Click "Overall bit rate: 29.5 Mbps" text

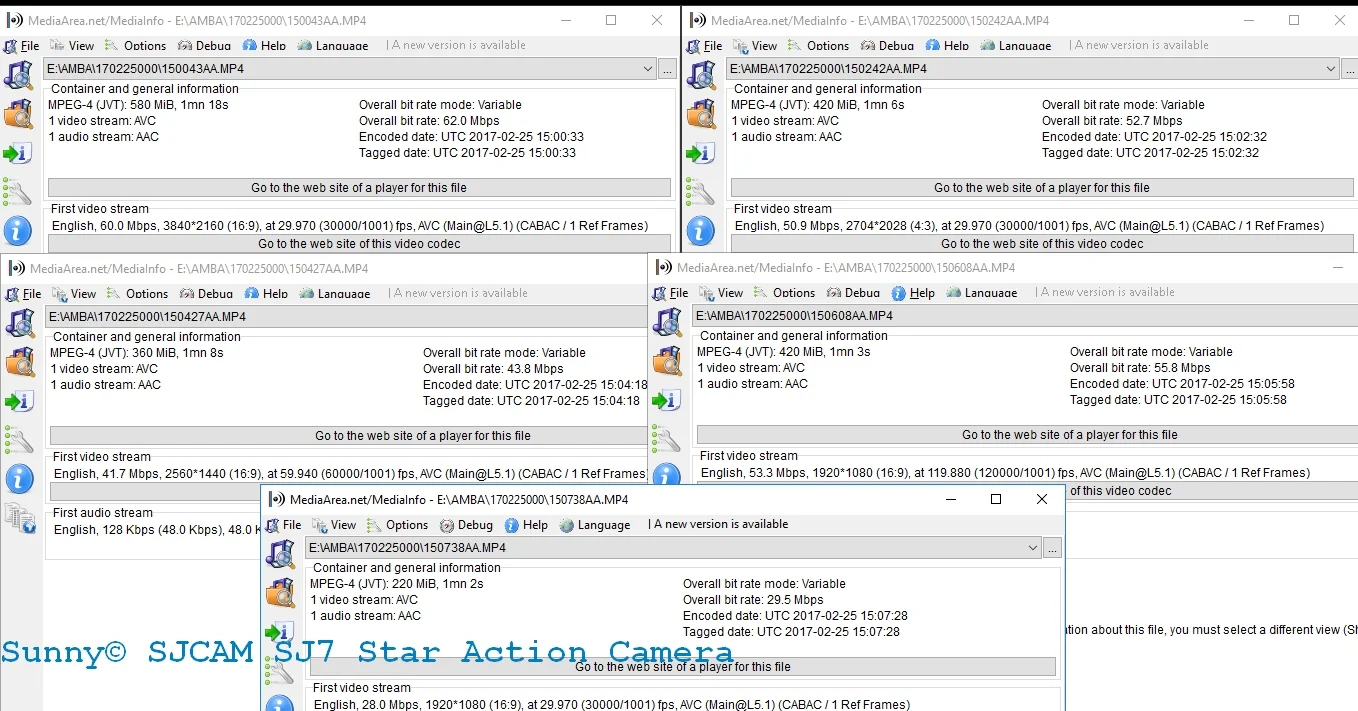point(753,600)
